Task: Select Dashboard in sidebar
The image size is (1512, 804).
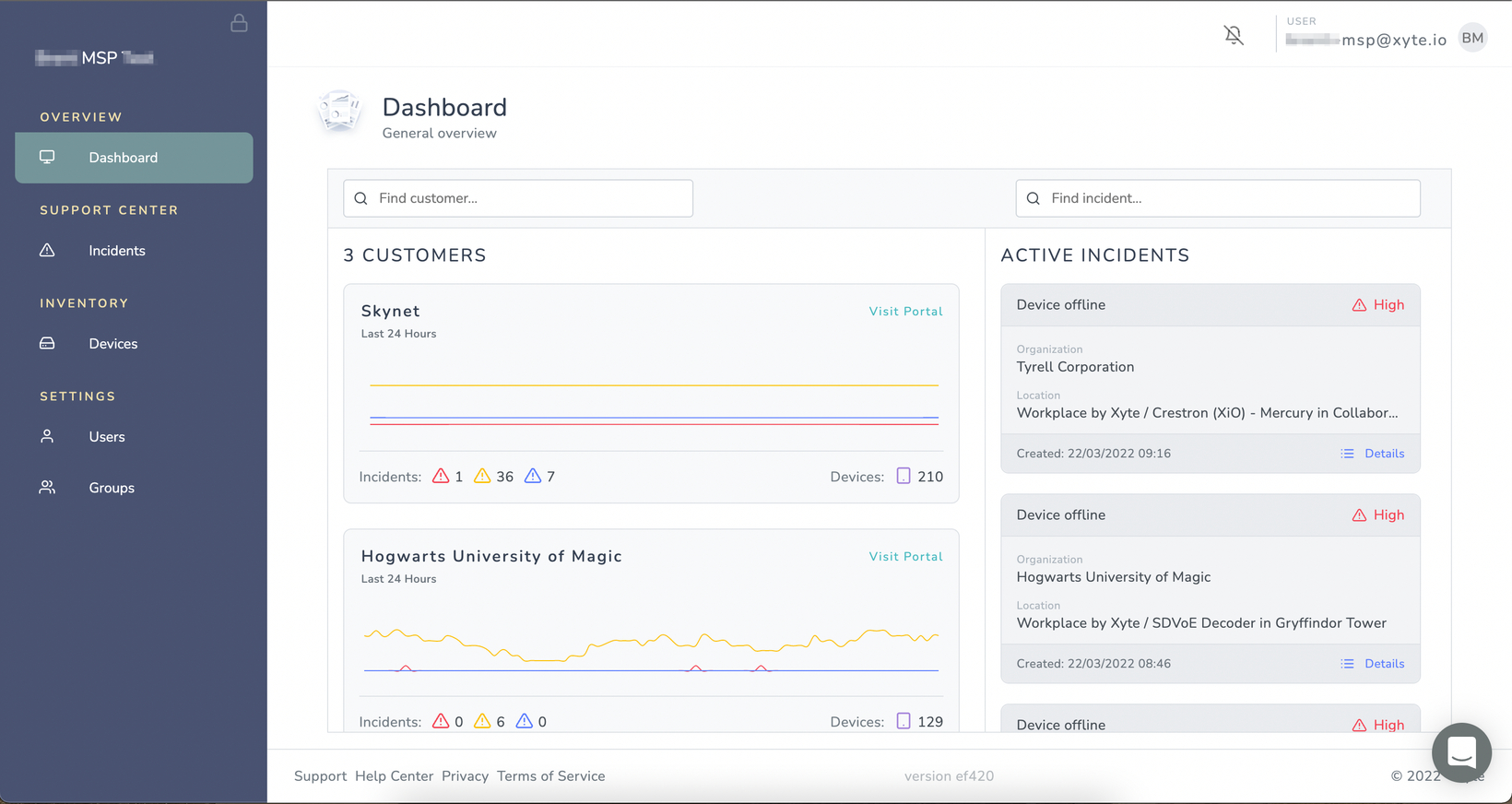Action: point(134,158)
